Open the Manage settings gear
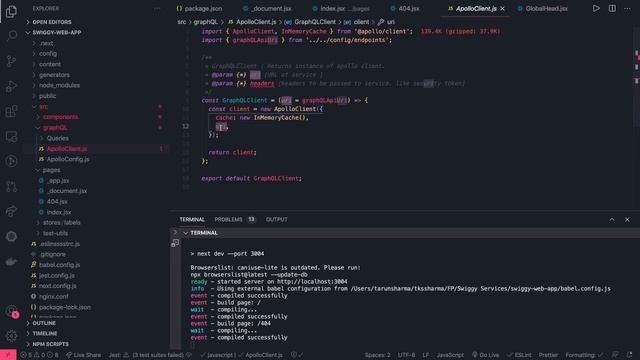Screen dimensions: 640x360 click(x=11, y=336)
